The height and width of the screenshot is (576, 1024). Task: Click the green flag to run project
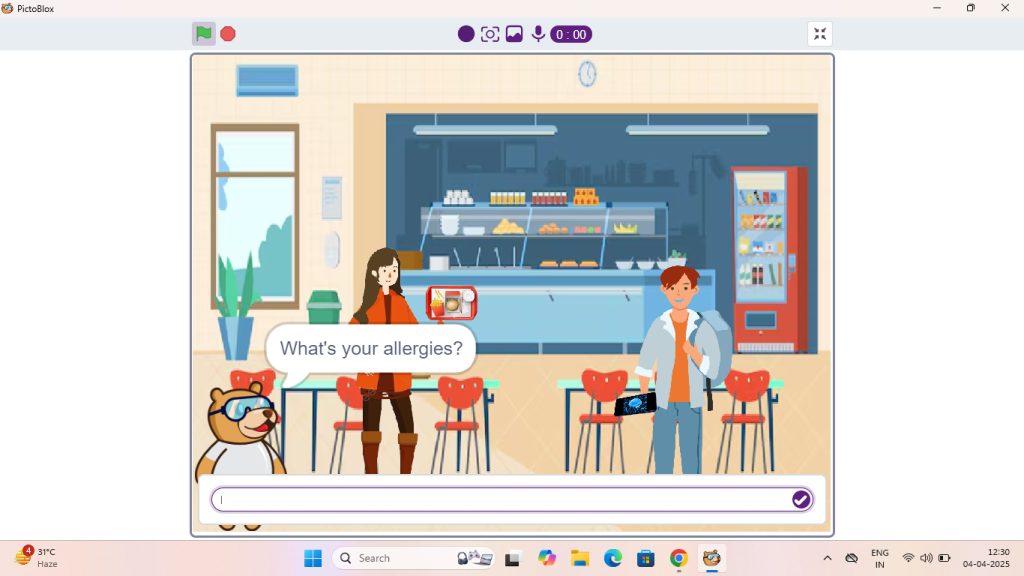(204, 34)
